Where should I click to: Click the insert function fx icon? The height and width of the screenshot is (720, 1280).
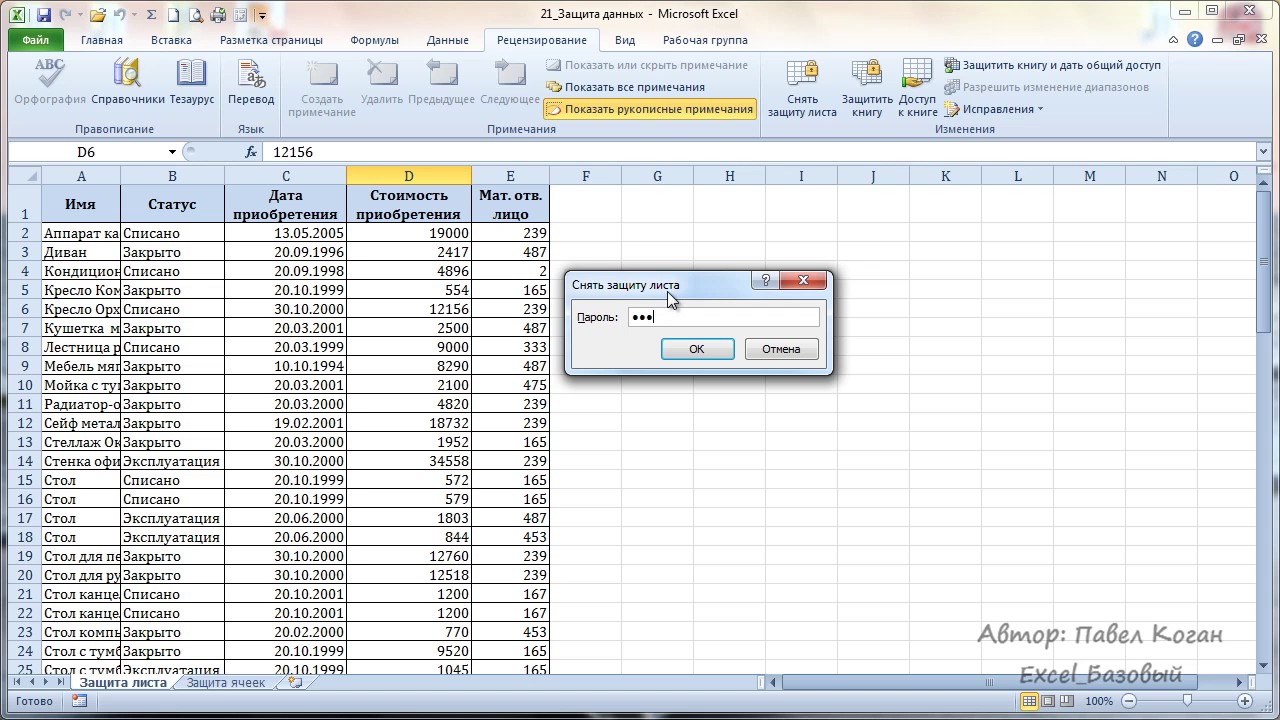click(251, 152)
